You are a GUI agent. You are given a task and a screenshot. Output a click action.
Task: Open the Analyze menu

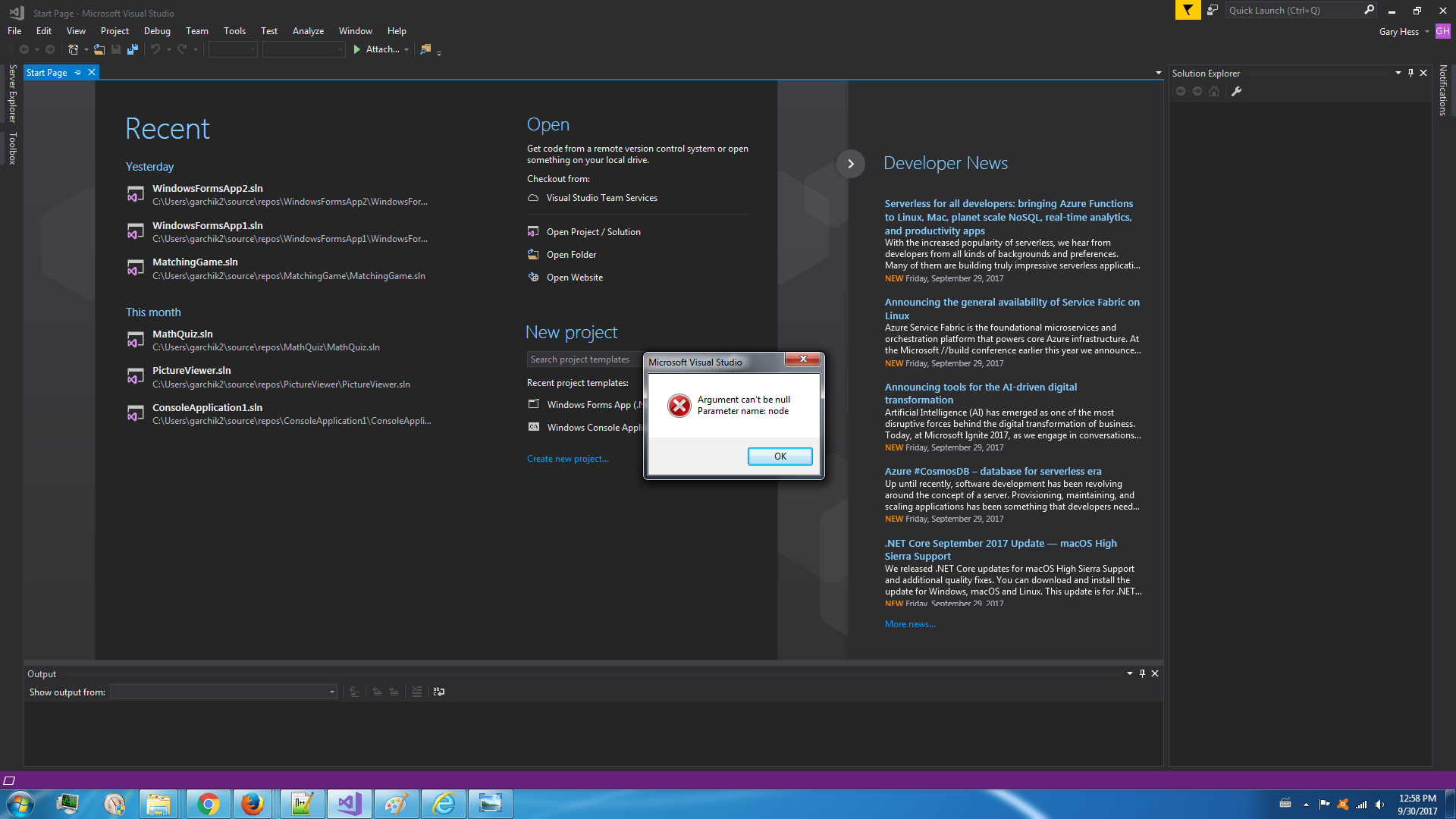[x=308, y=31]
